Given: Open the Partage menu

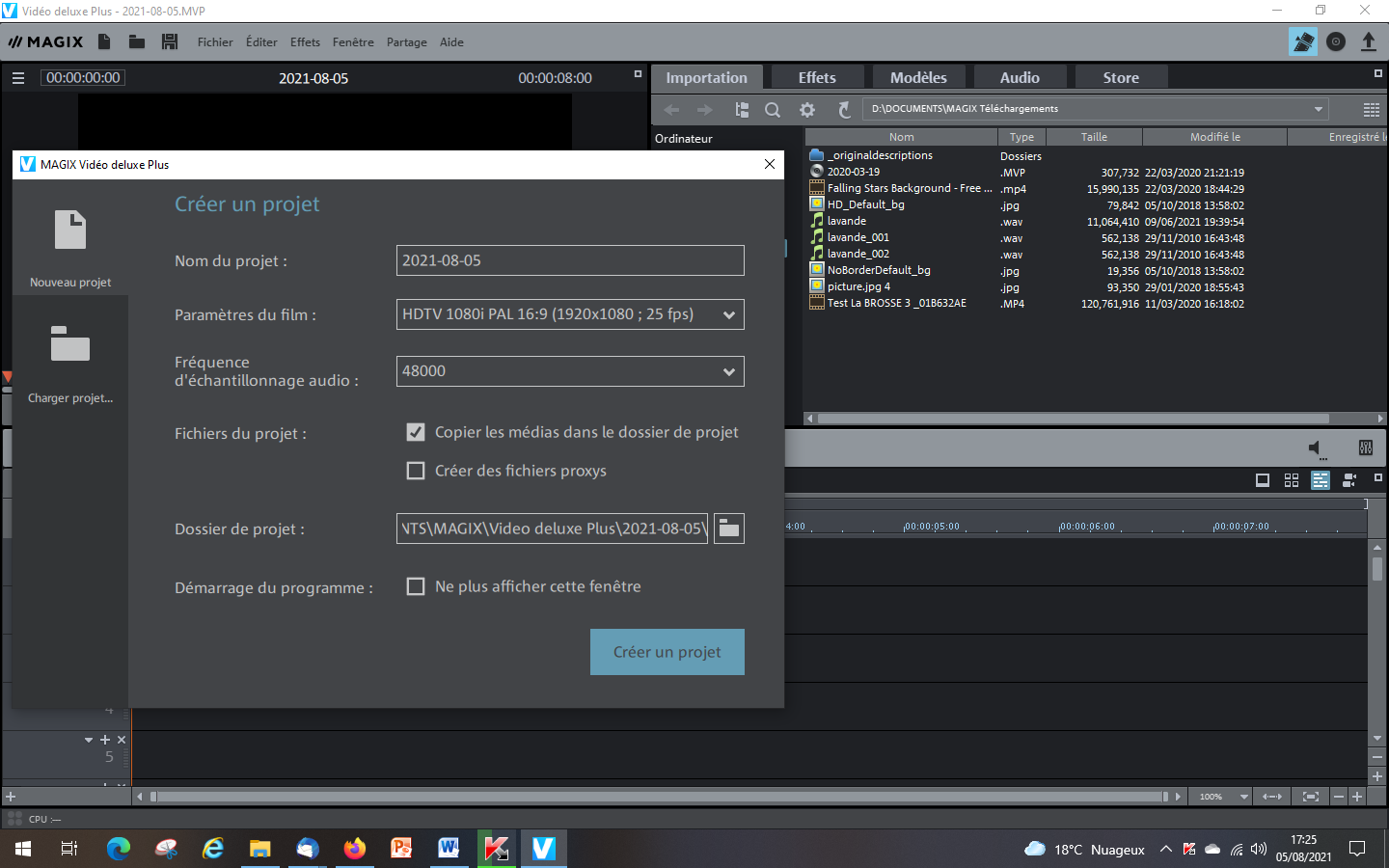Looking at the screenshot, I should [x=407, y=42].
